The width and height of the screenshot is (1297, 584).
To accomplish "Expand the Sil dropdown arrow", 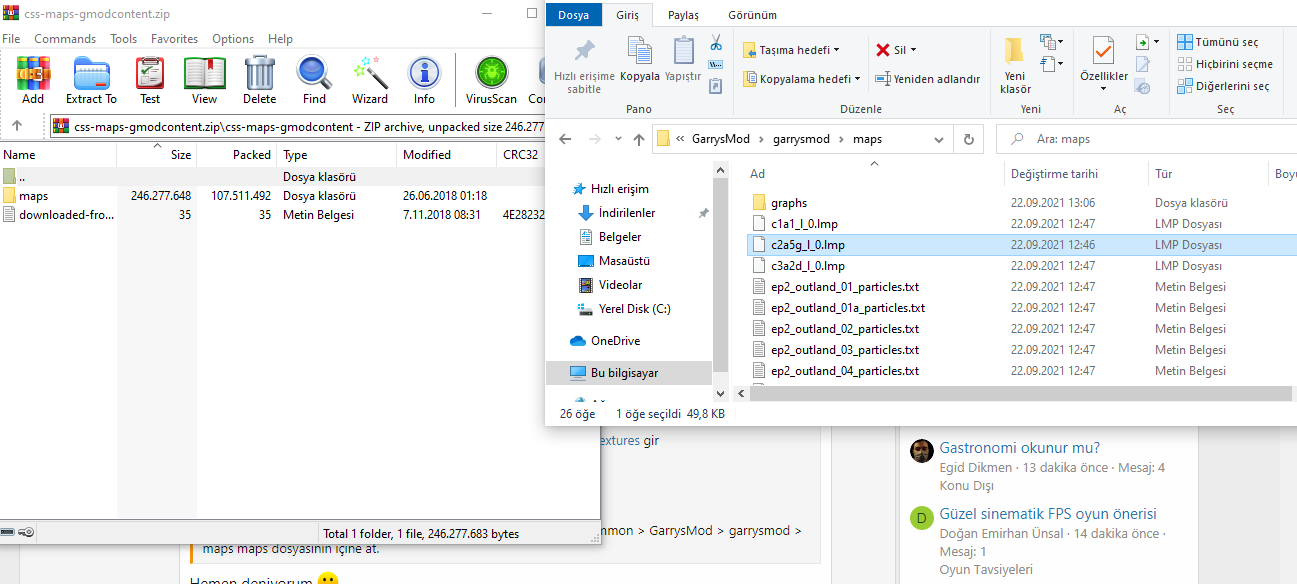I will coord(913,49).
